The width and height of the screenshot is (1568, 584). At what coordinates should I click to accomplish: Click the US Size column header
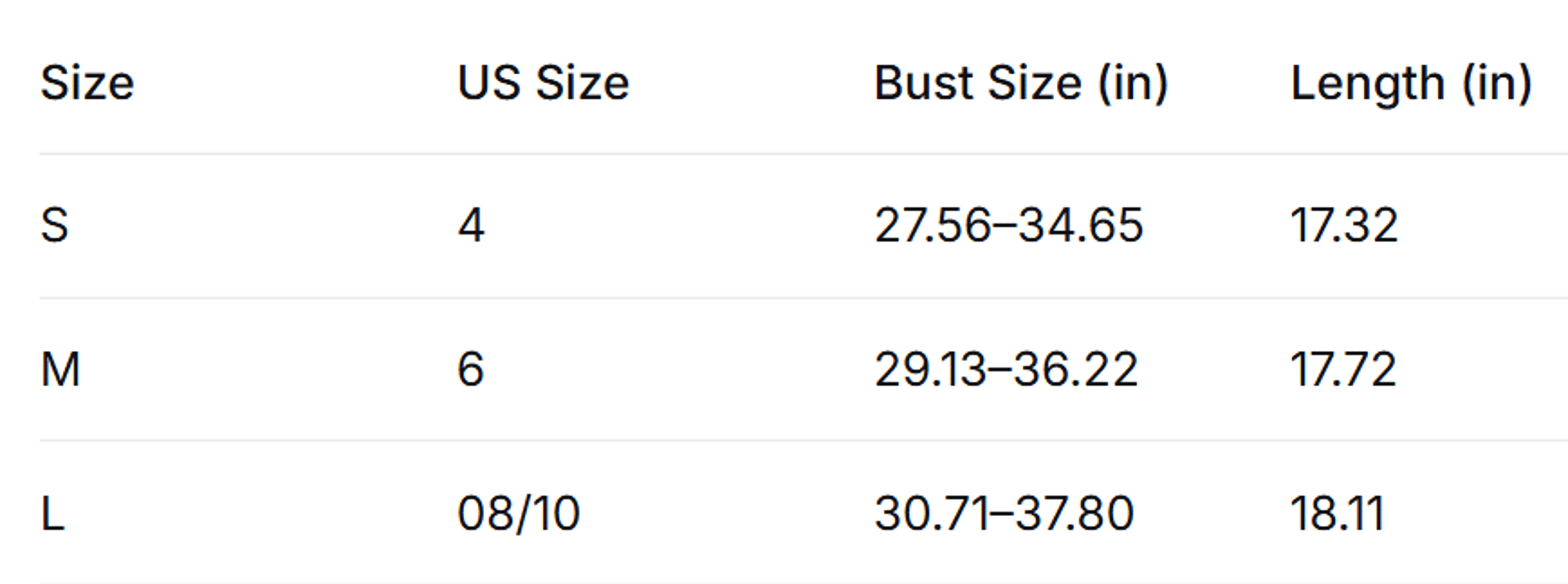543,83
